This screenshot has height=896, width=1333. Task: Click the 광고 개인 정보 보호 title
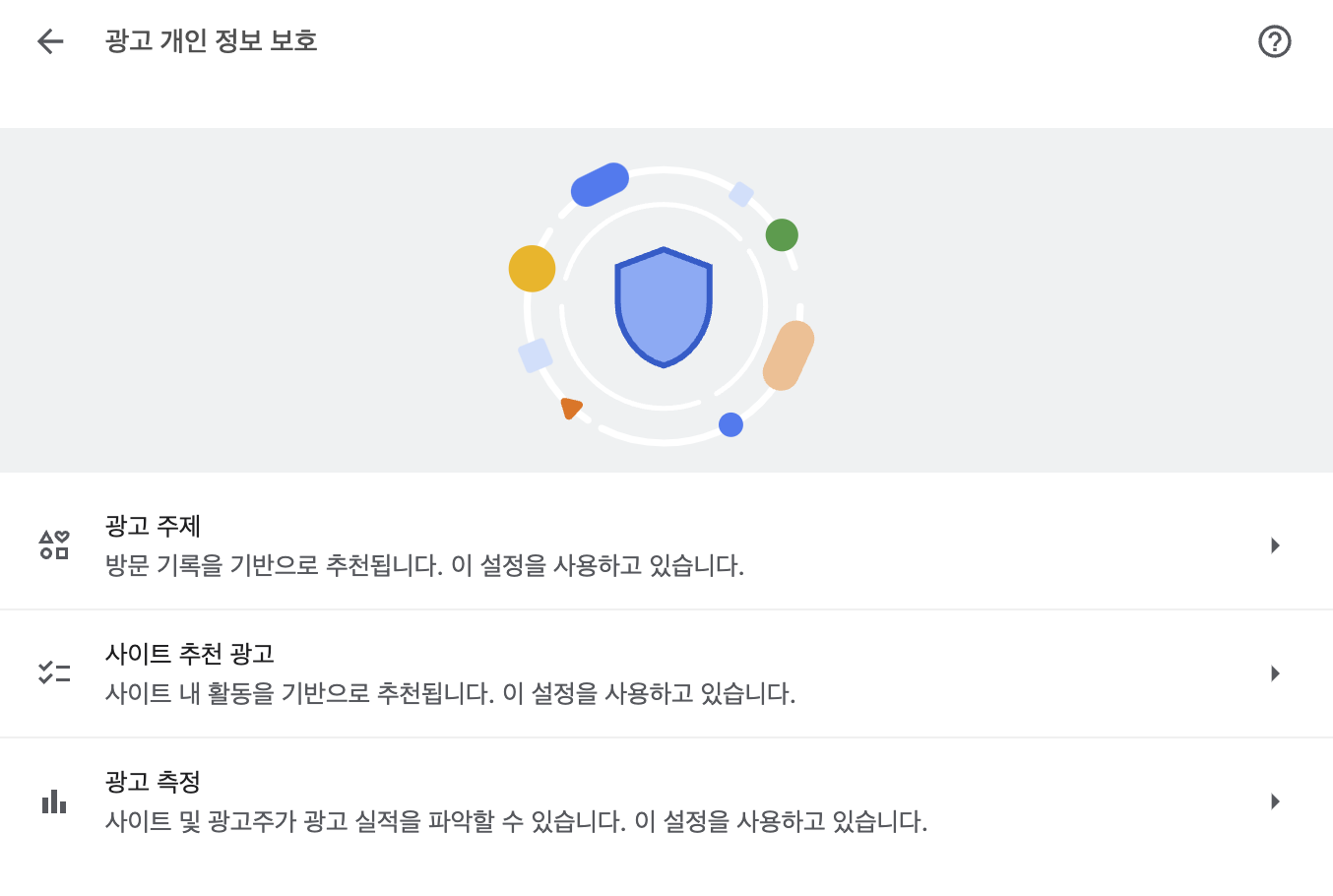(210, 40)
